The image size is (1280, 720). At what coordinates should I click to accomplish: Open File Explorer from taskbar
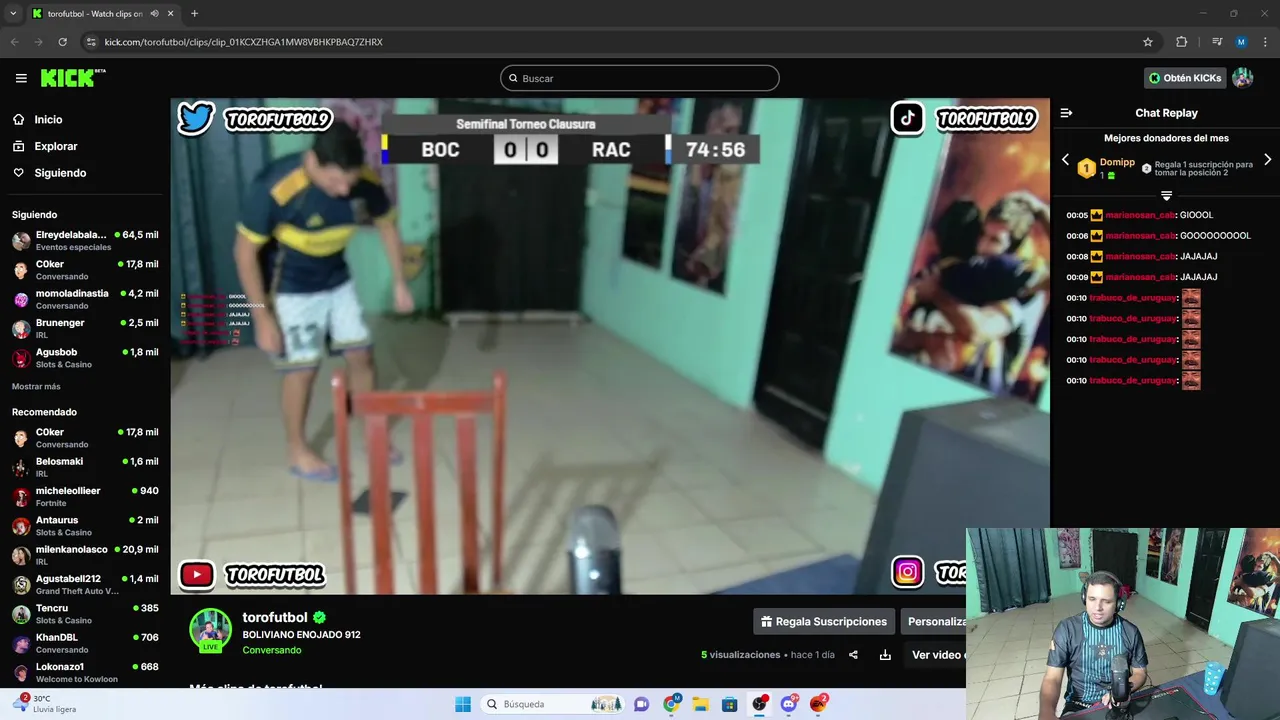(x=701, y=704)
